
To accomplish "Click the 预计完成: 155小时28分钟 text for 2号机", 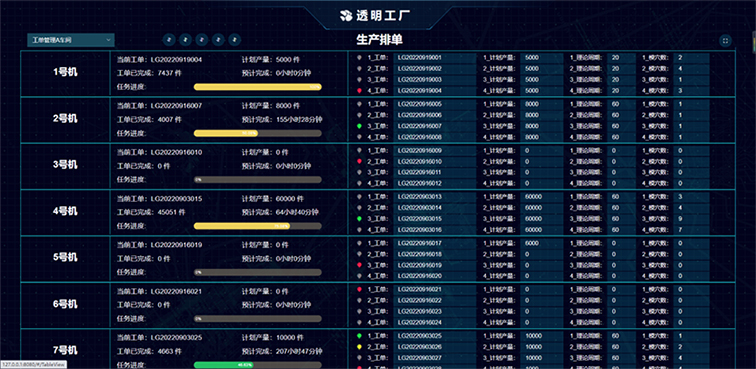I will click(282, 120).
